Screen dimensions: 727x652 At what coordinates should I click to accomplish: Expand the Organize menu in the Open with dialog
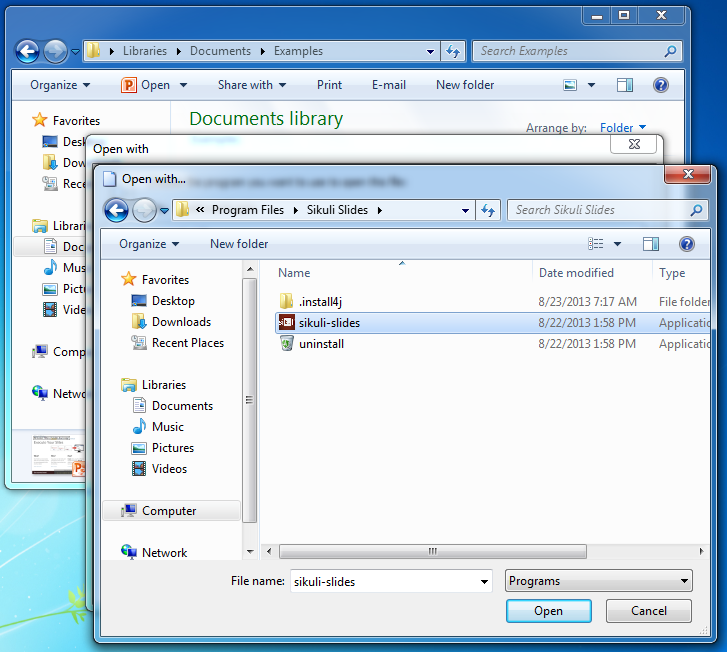[148, 244]
